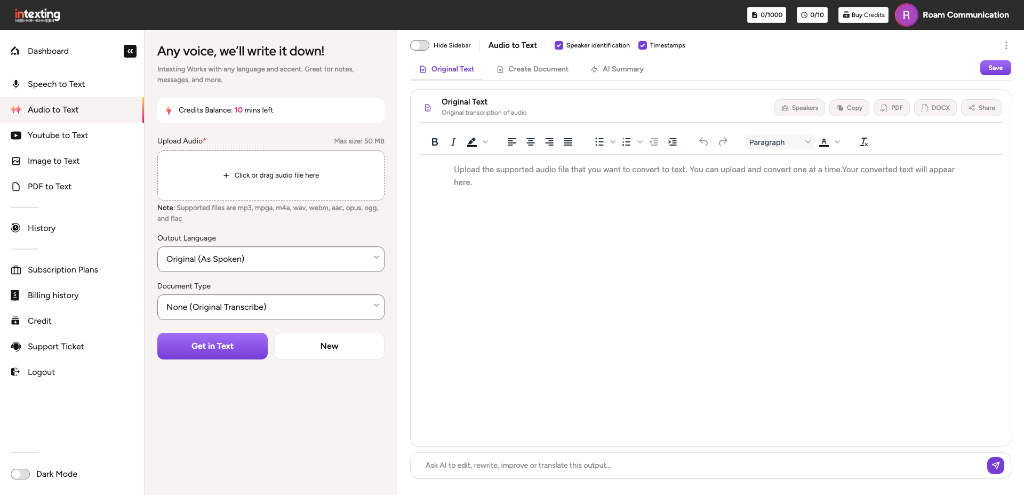This screenshot has height=495, width=1024.
Task: Send the AI prompt
Action: click(995, 466)
